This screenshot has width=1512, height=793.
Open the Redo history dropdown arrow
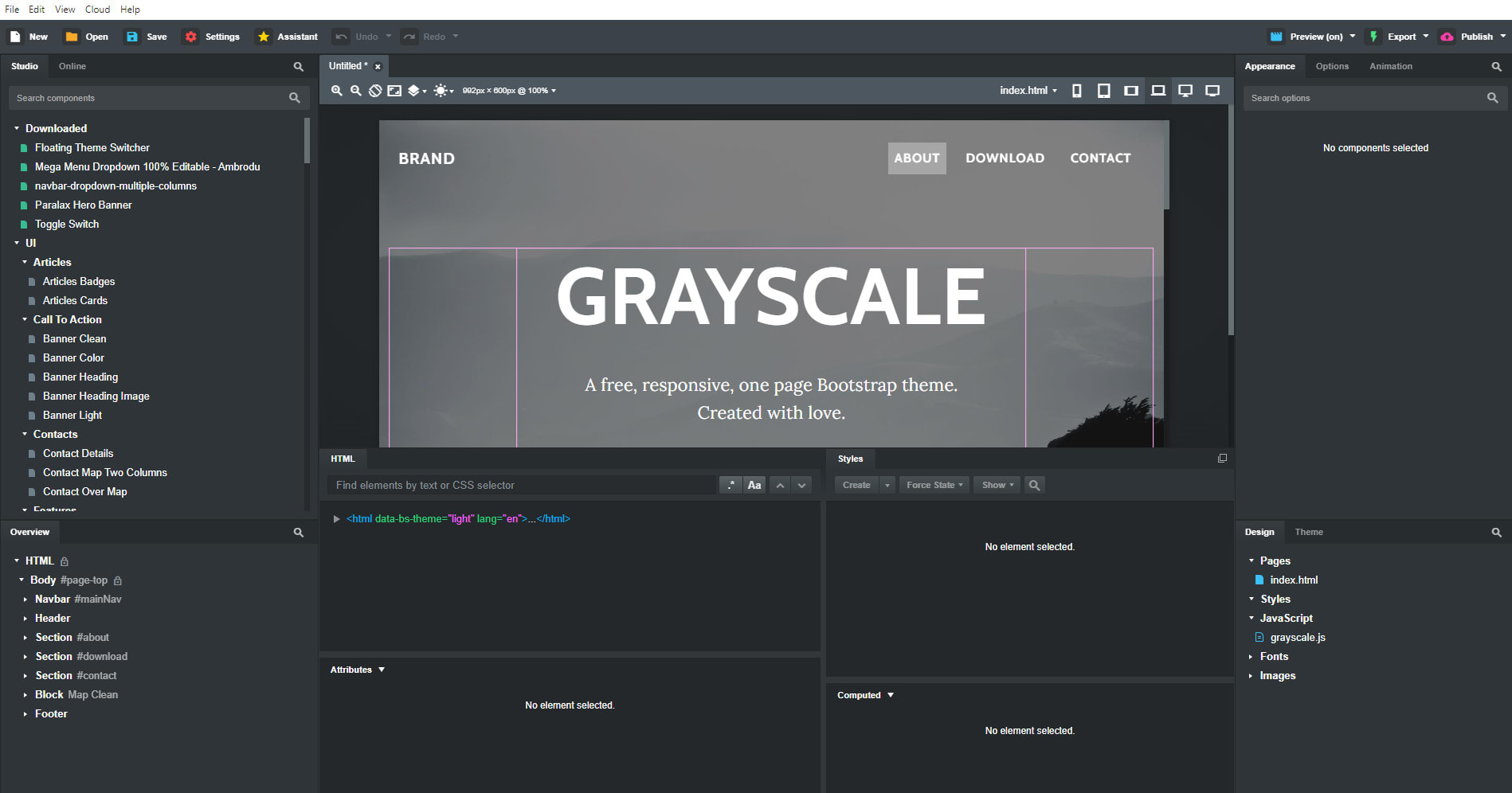pos(456,37)
